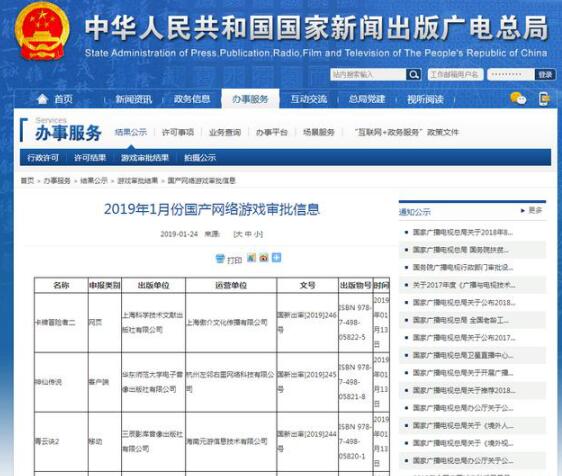Viewport: 562px width, 476px height.
Task: Open the 新闻资讯 navigation tab
Action: [x=133, y=99]
